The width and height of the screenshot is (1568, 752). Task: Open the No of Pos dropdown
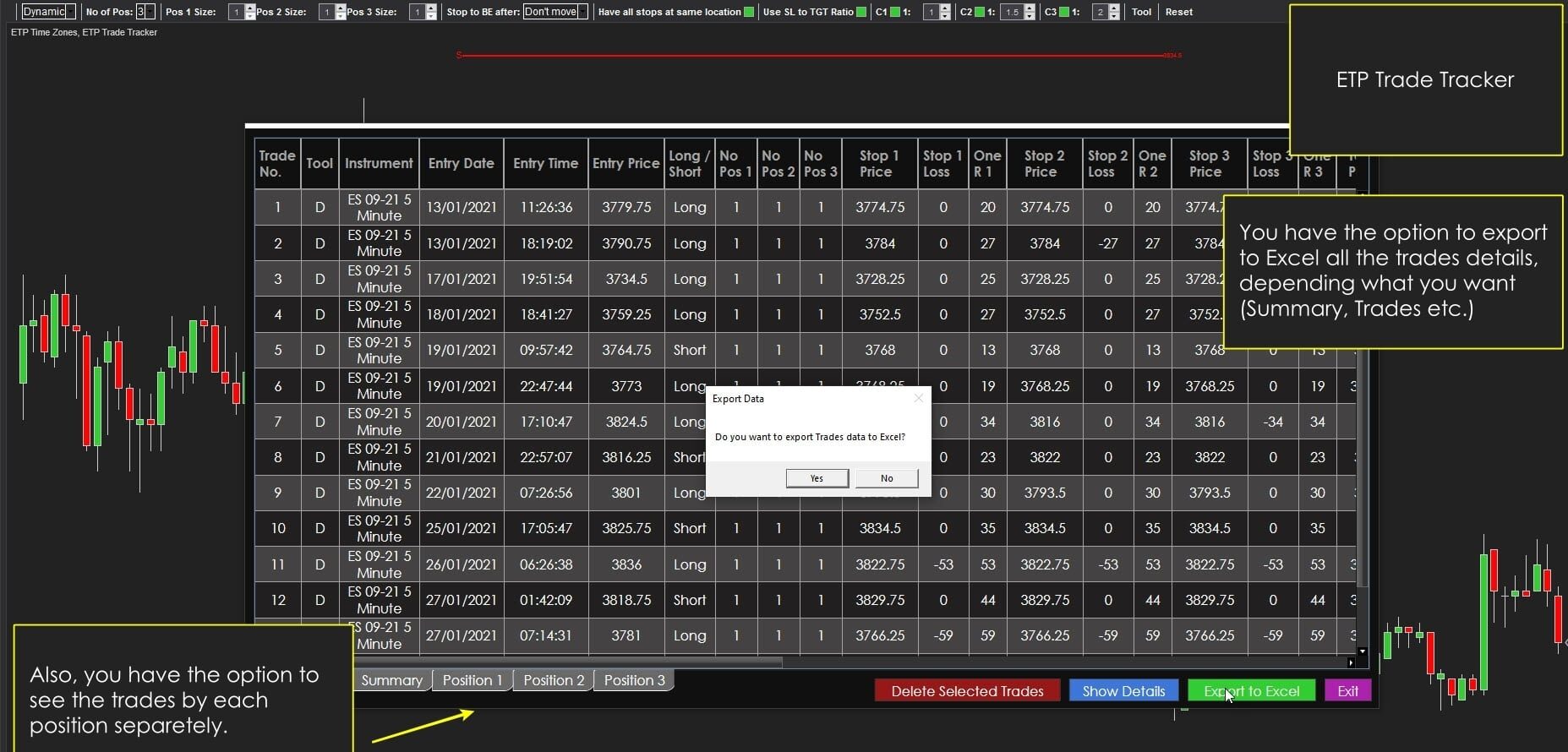(145, 12)
